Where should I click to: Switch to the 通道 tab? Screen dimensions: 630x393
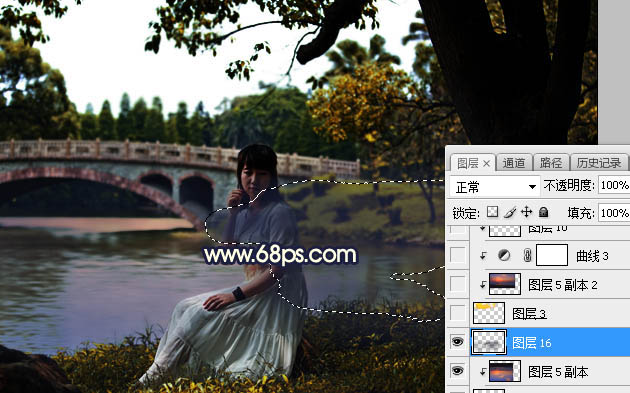[514, 163]
